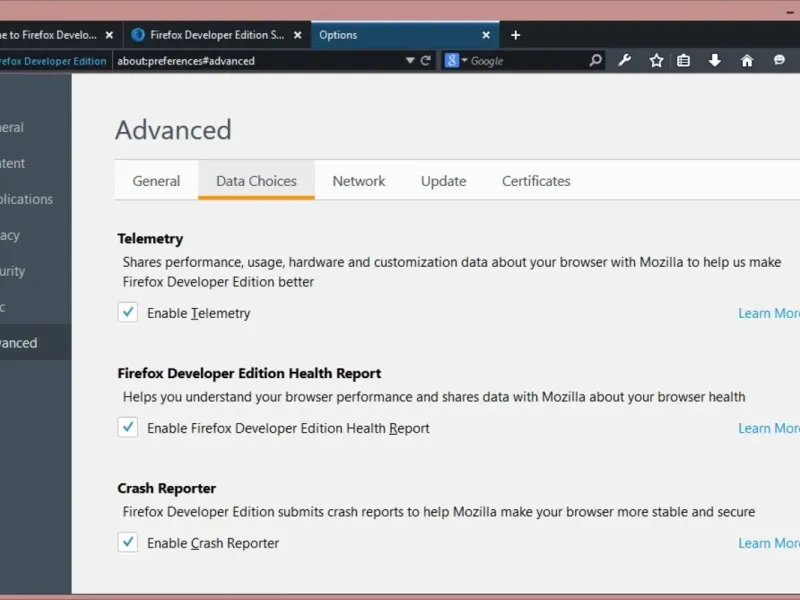Show the bookmarks list icon
Image resolution: width=800 pixels, height=600 pixels.
tap(684, 60)
